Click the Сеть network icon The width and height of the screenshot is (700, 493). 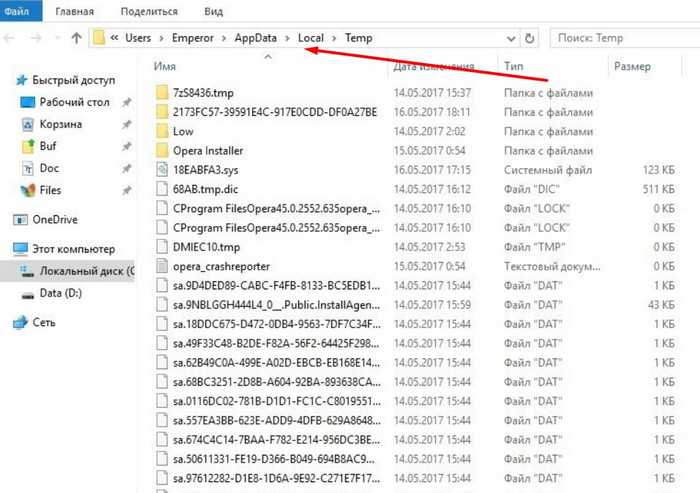tap(21, 322)
